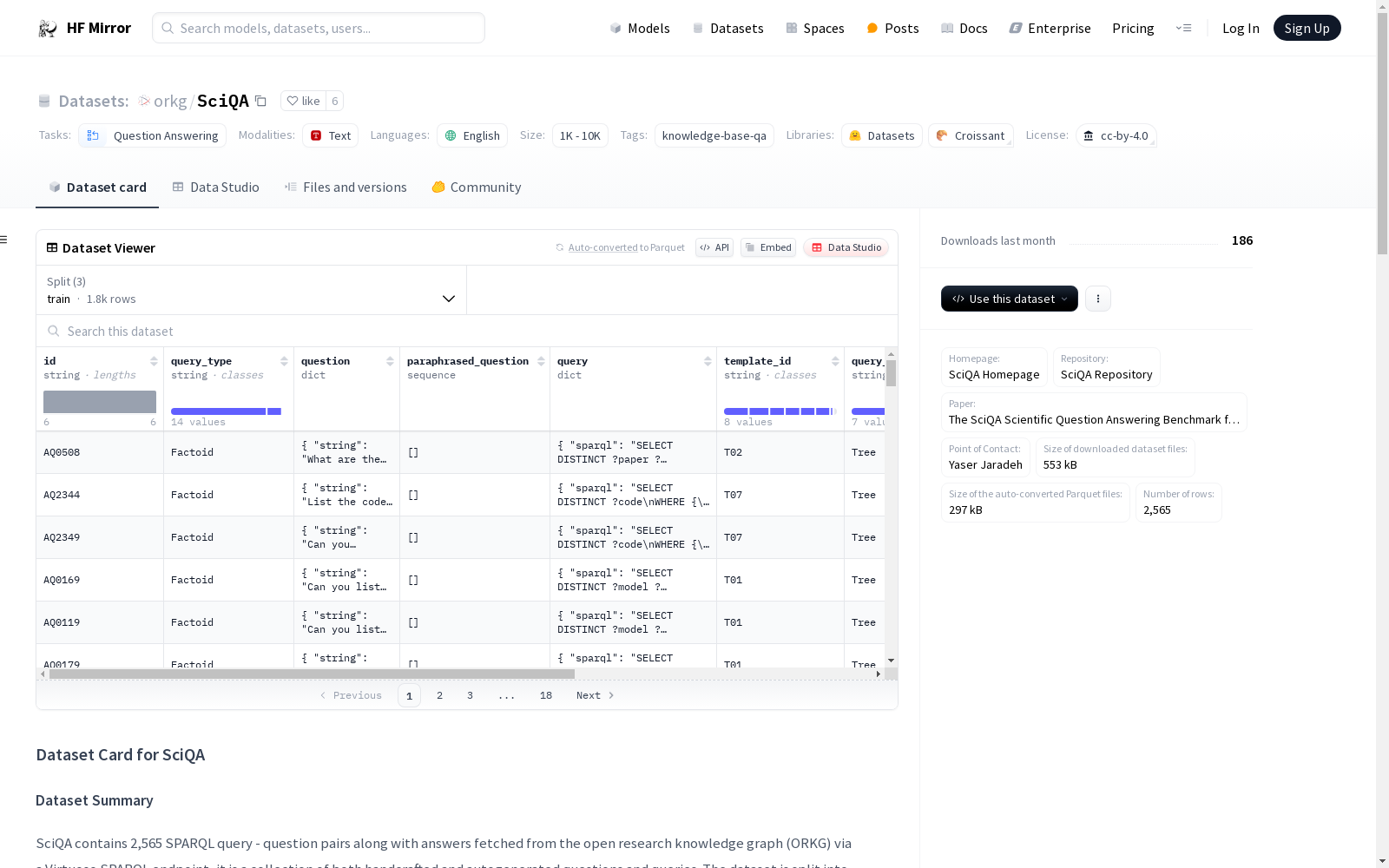Click the cc-by-4.0 license tag
The image size is (1389, 868).
pyautogui.click(x=1116, y=135)
